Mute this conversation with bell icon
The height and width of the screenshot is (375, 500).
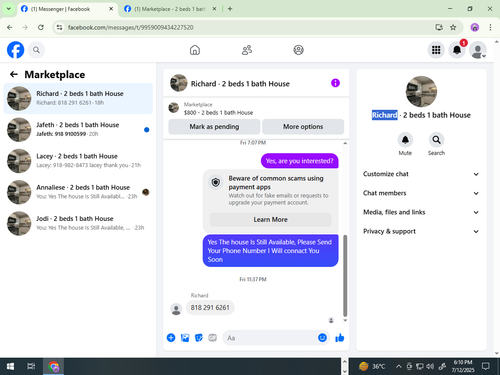(x=405, y=140)
